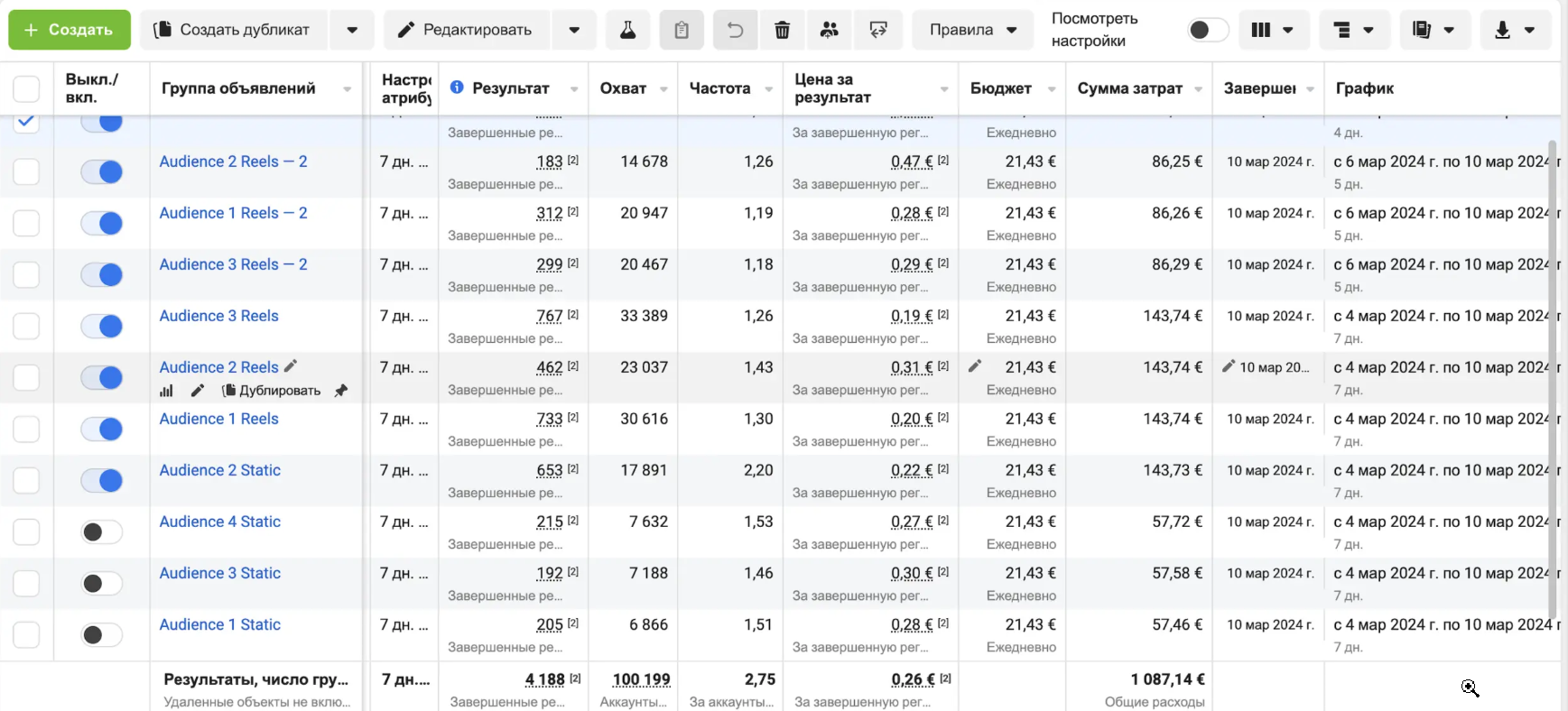Click the charts icon under Audience 2 Reels
The width and height of the screenshot is (1568, 711).
point(166,391)
